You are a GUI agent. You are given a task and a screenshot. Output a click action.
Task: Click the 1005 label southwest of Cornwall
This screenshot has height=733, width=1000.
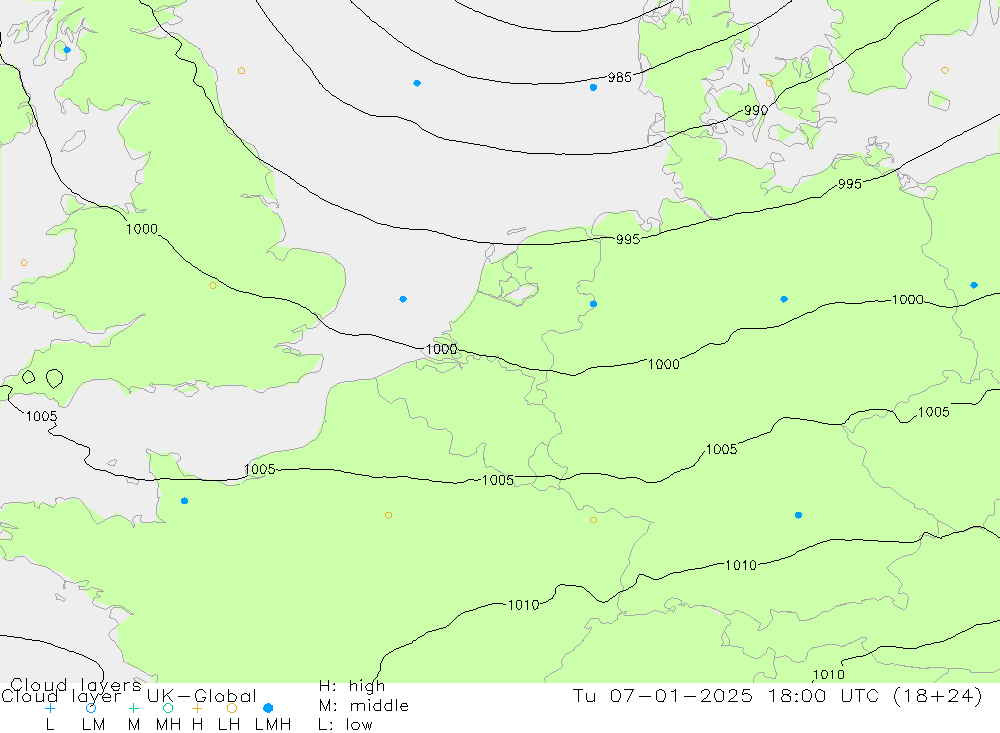[x=41, y=417]
